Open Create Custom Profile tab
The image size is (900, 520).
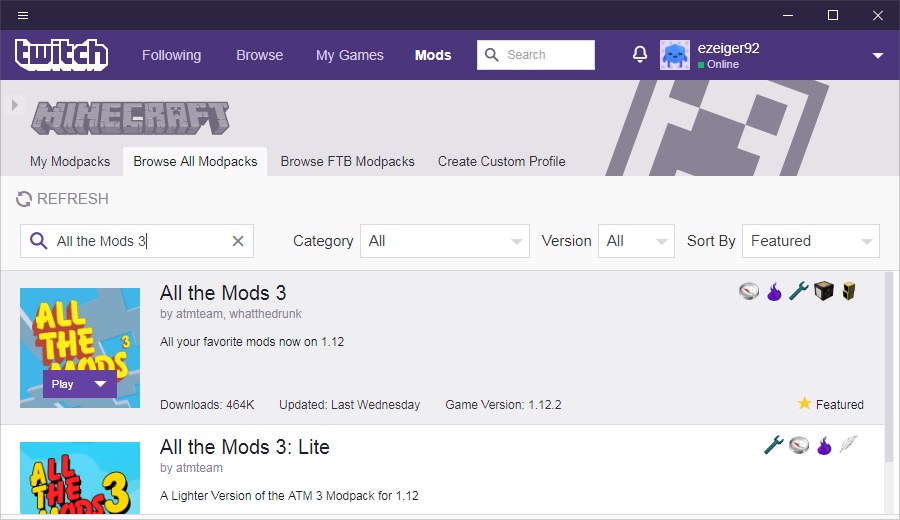[x=502, y=161]
